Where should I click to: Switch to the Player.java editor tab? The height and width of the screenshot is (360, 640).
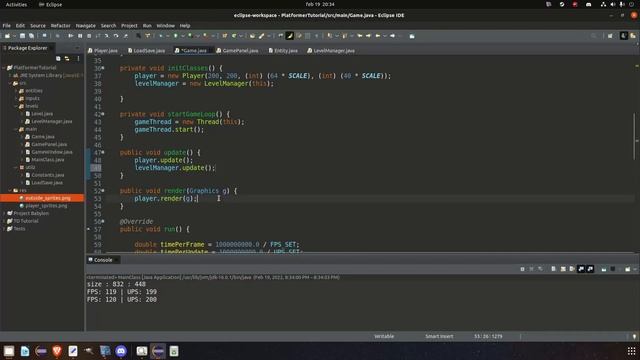[103, 51]
